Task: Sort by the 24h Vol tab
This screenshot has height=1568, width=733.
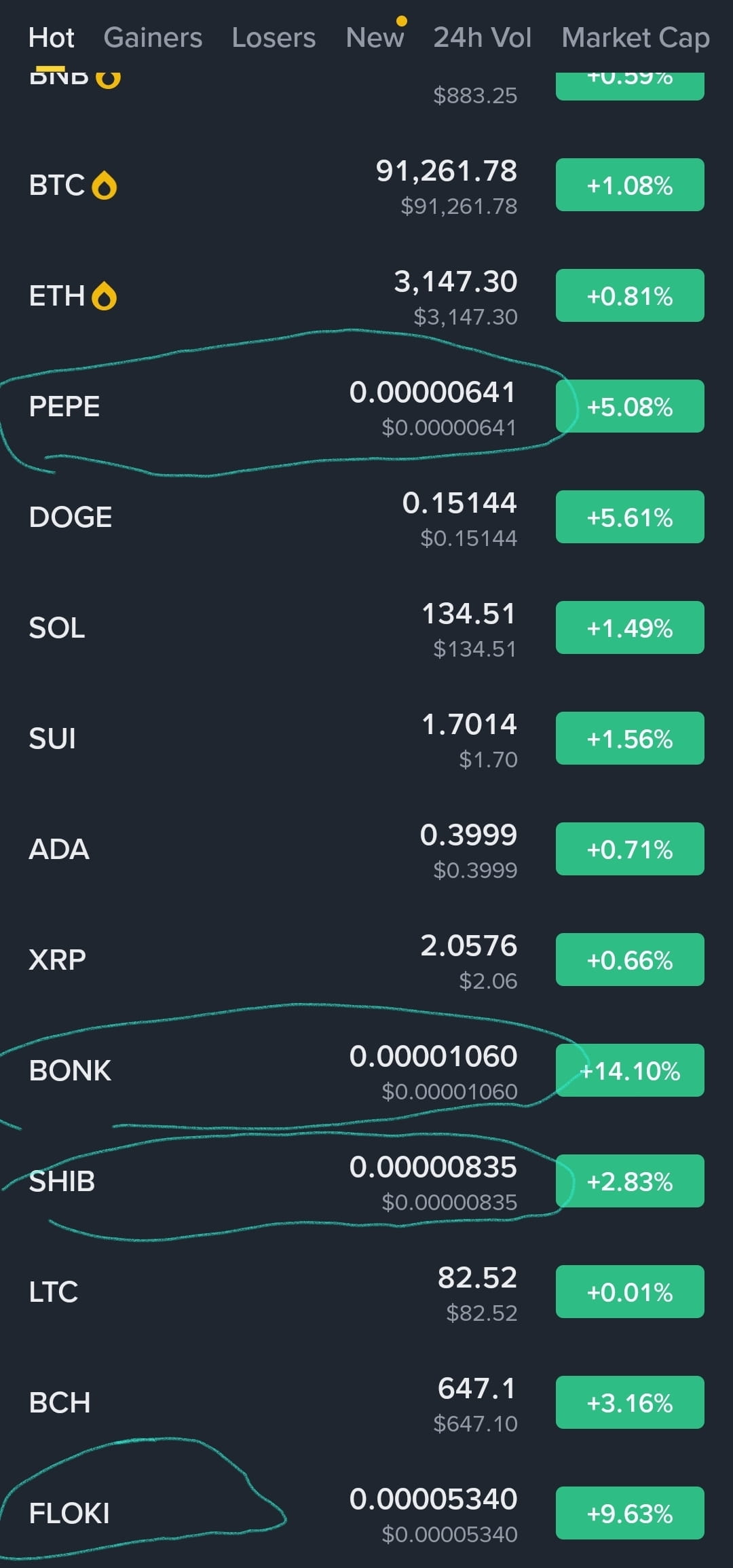Action: (x=482, y=37)
